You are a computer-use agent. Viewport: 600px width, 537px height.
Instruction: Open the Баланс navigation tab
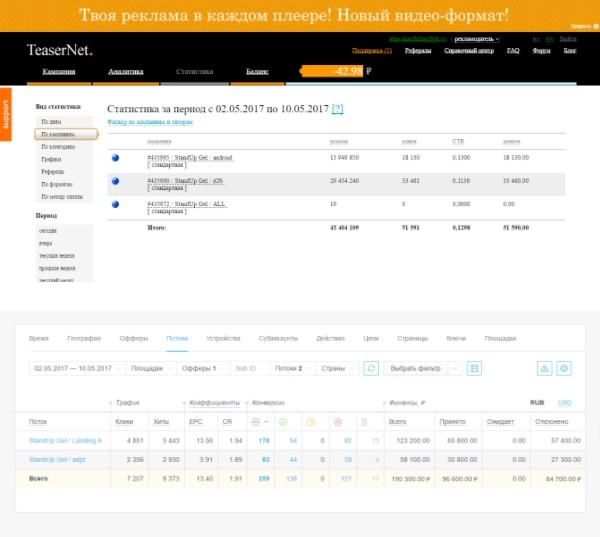coord(257,72)
